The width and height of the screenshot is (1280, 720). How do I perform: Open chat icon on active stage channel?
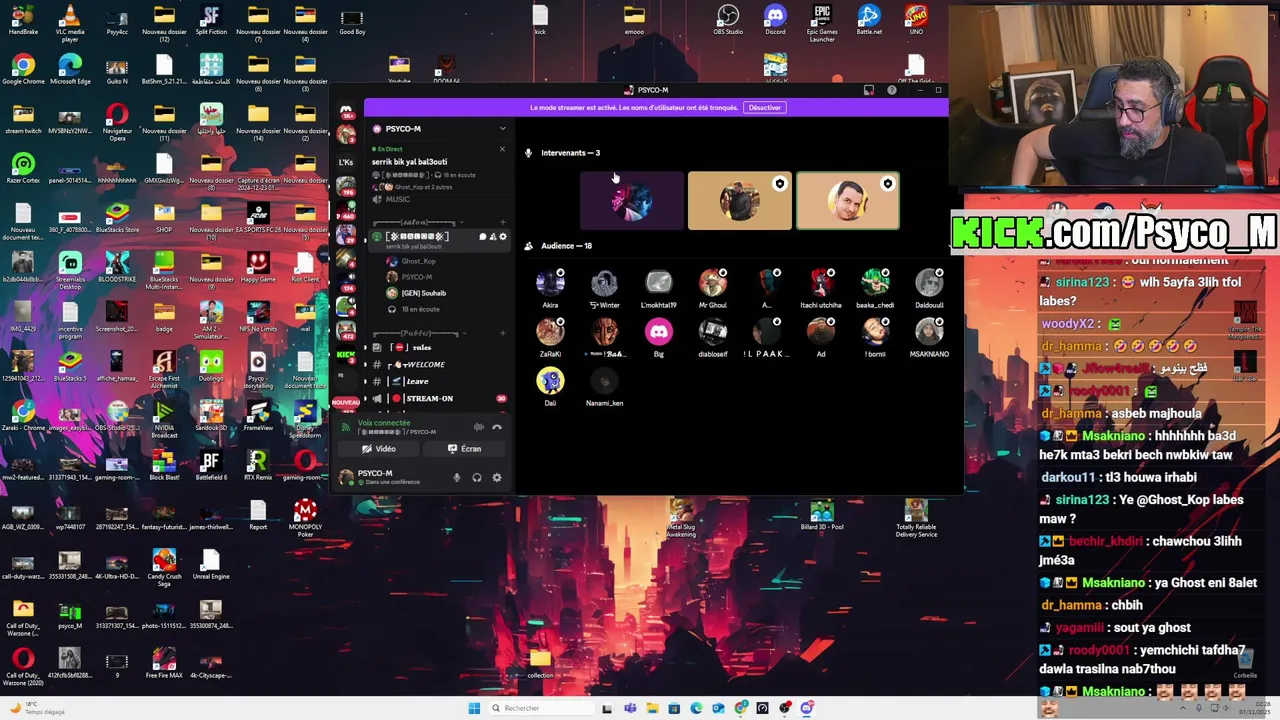[x=483, y=237]
